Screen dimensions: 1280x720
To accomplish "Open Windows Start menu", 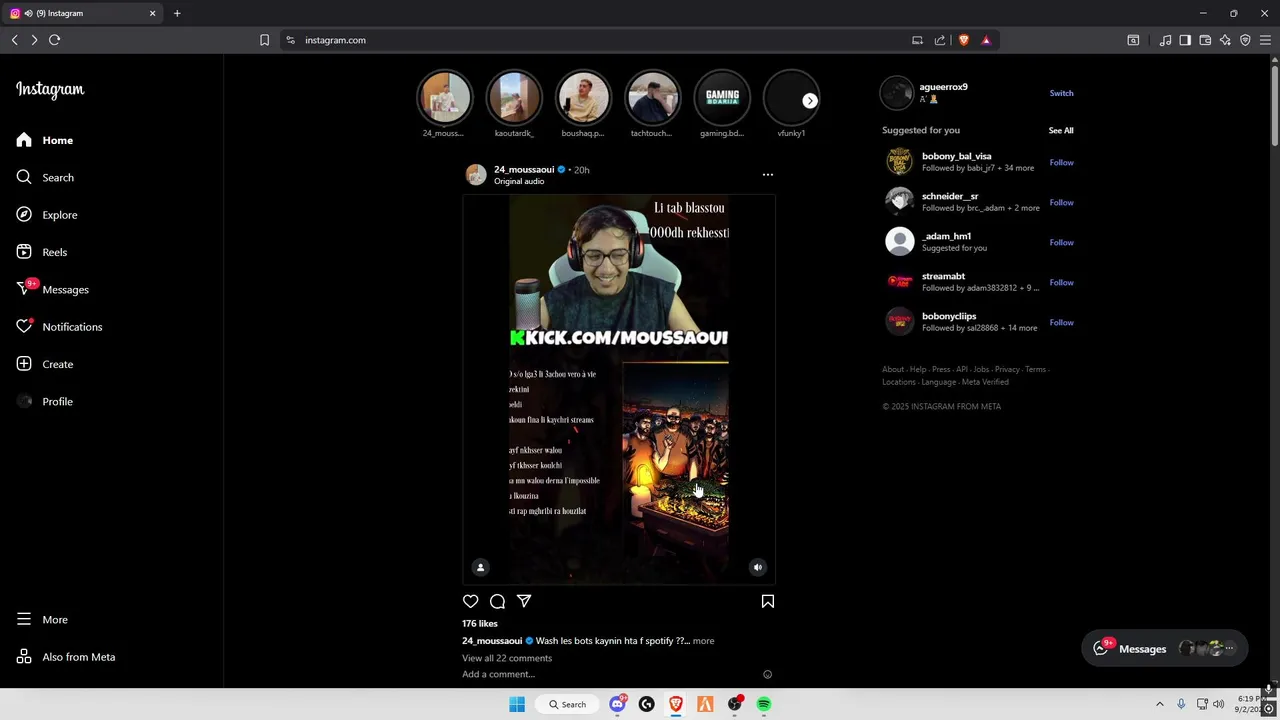I will click(517, 704).
